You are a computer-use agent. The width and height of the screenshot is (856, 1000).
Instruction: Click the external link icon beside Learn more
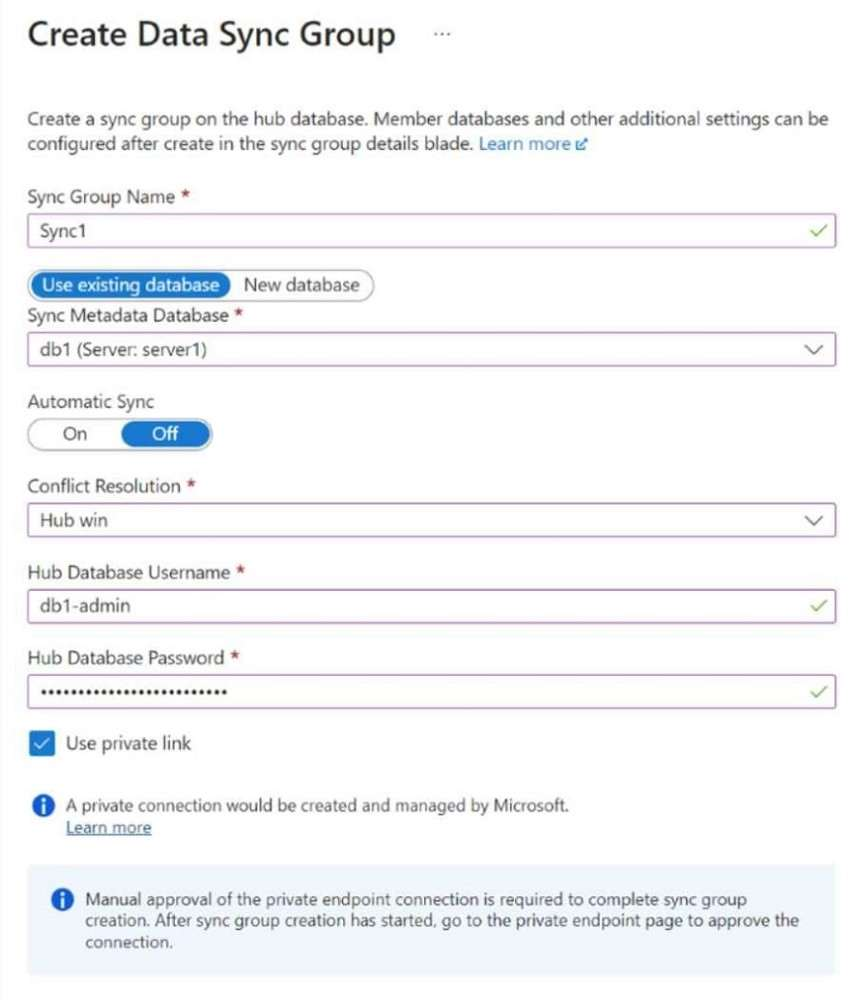tap(581, 145)
